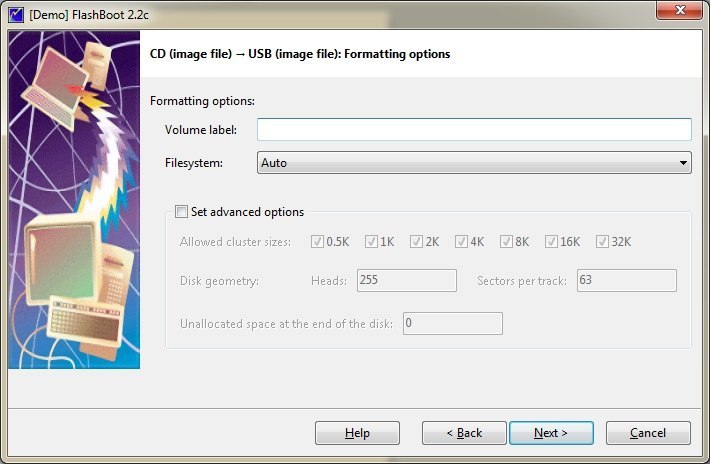The width and height of the screenshot is (710, 464).
Task: Toggle the 16K cluster size checkbox
Action: (551, 242)
